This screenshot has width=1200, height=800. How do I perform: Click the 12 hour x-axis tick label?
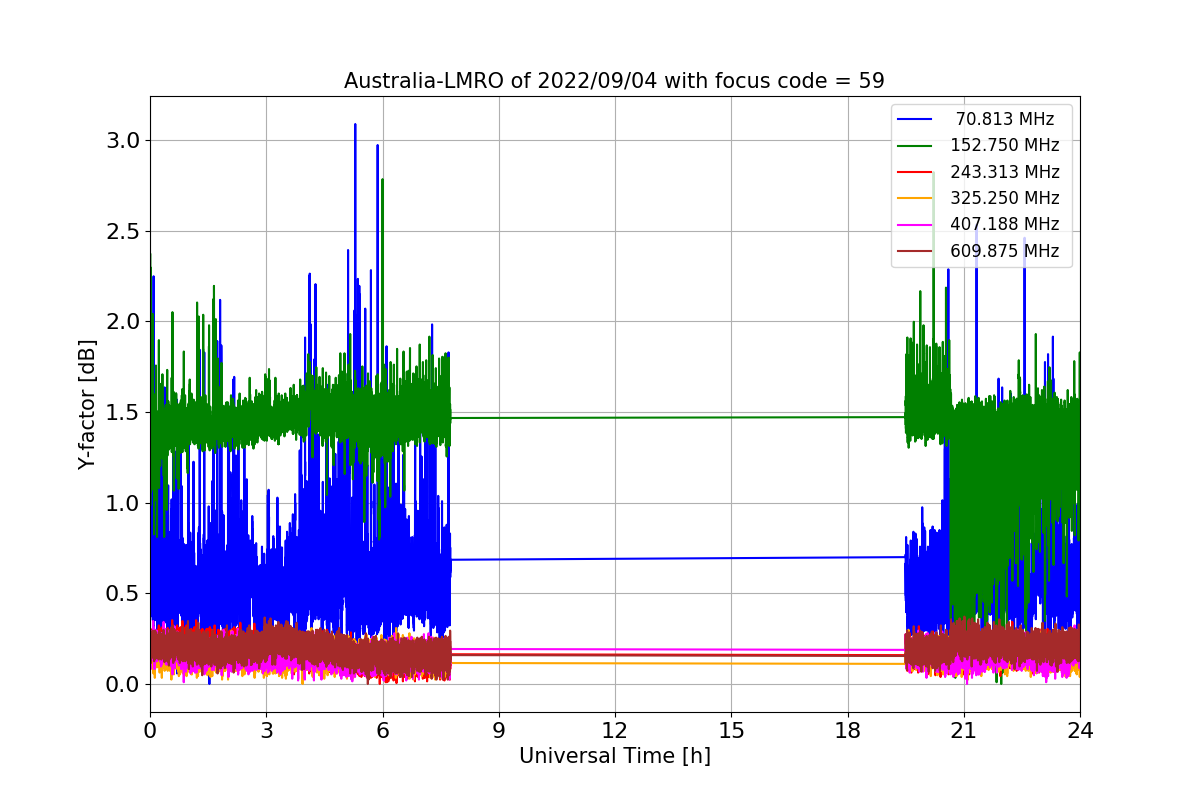pos(615,730)
